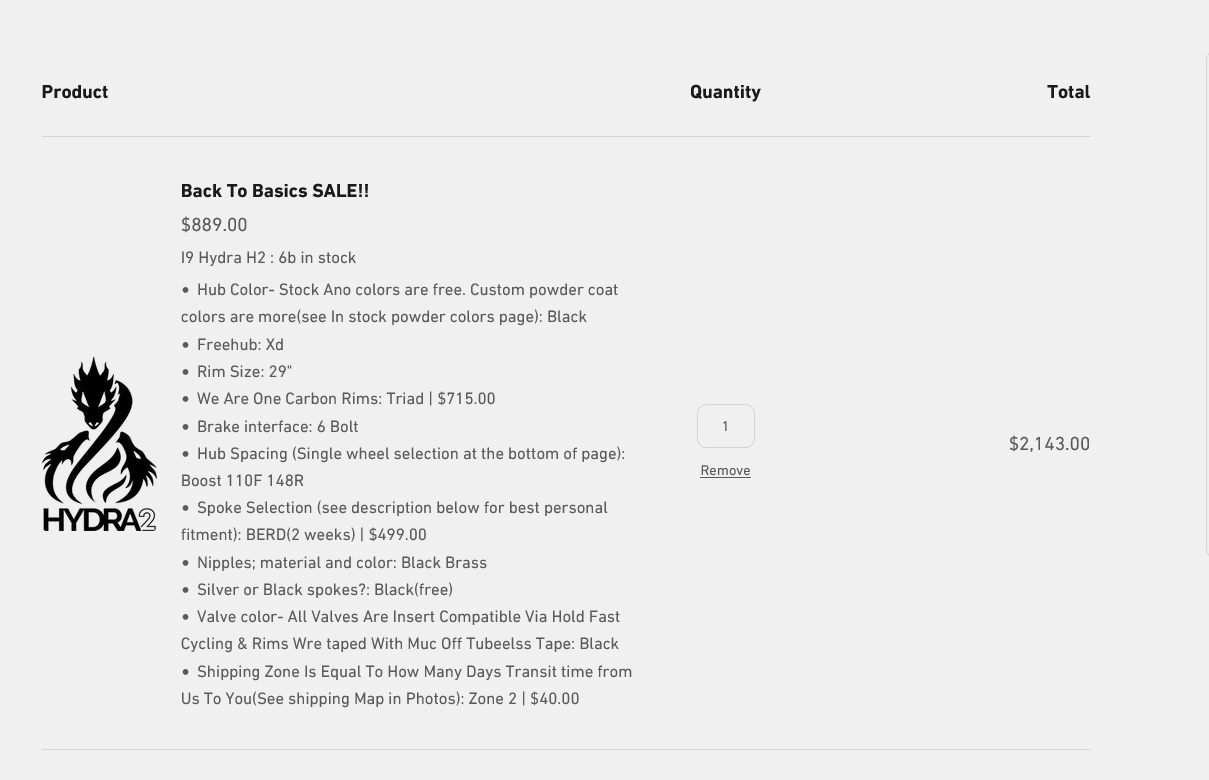Click the Freehub: Xd option line

point(232,344)
